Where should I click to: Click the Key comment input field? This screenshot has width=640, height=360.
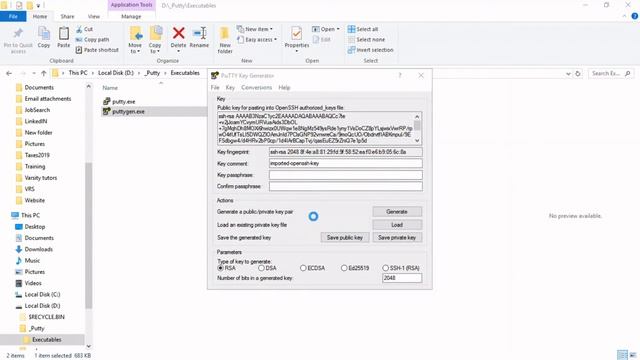tap(345, 163)
